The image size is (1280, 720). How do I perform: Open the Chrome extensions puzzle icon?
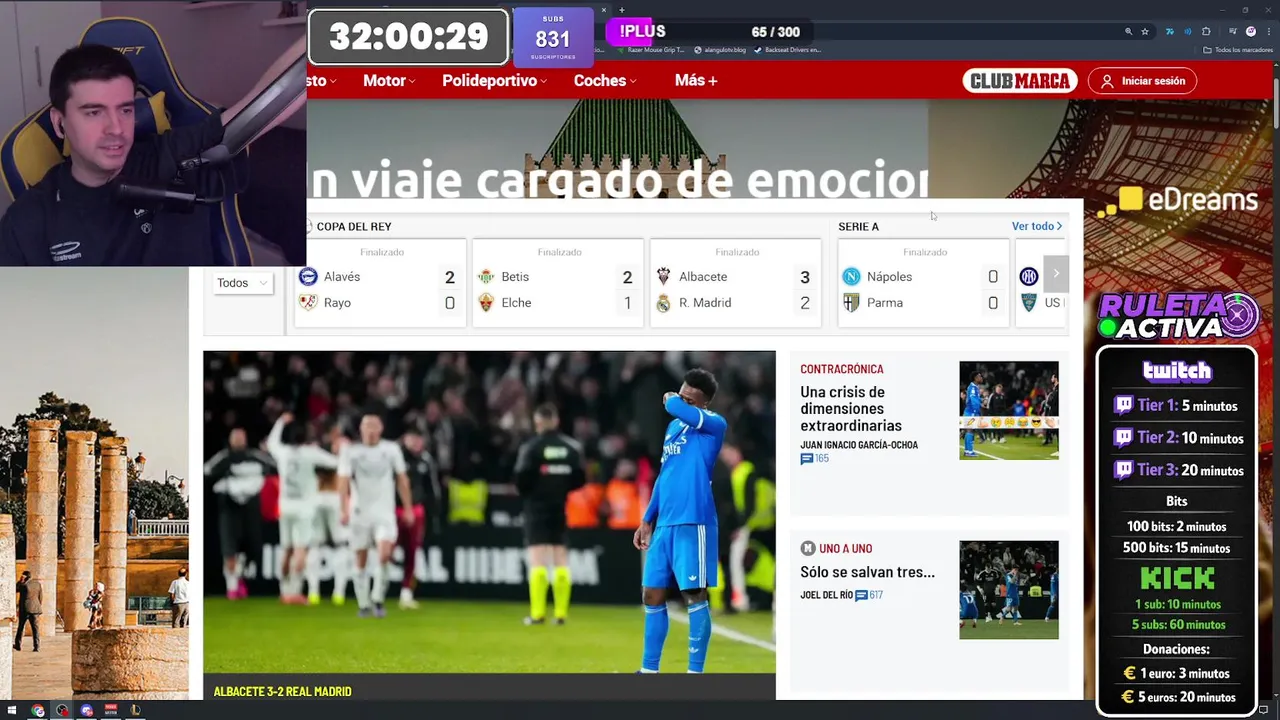point(1207,32)
